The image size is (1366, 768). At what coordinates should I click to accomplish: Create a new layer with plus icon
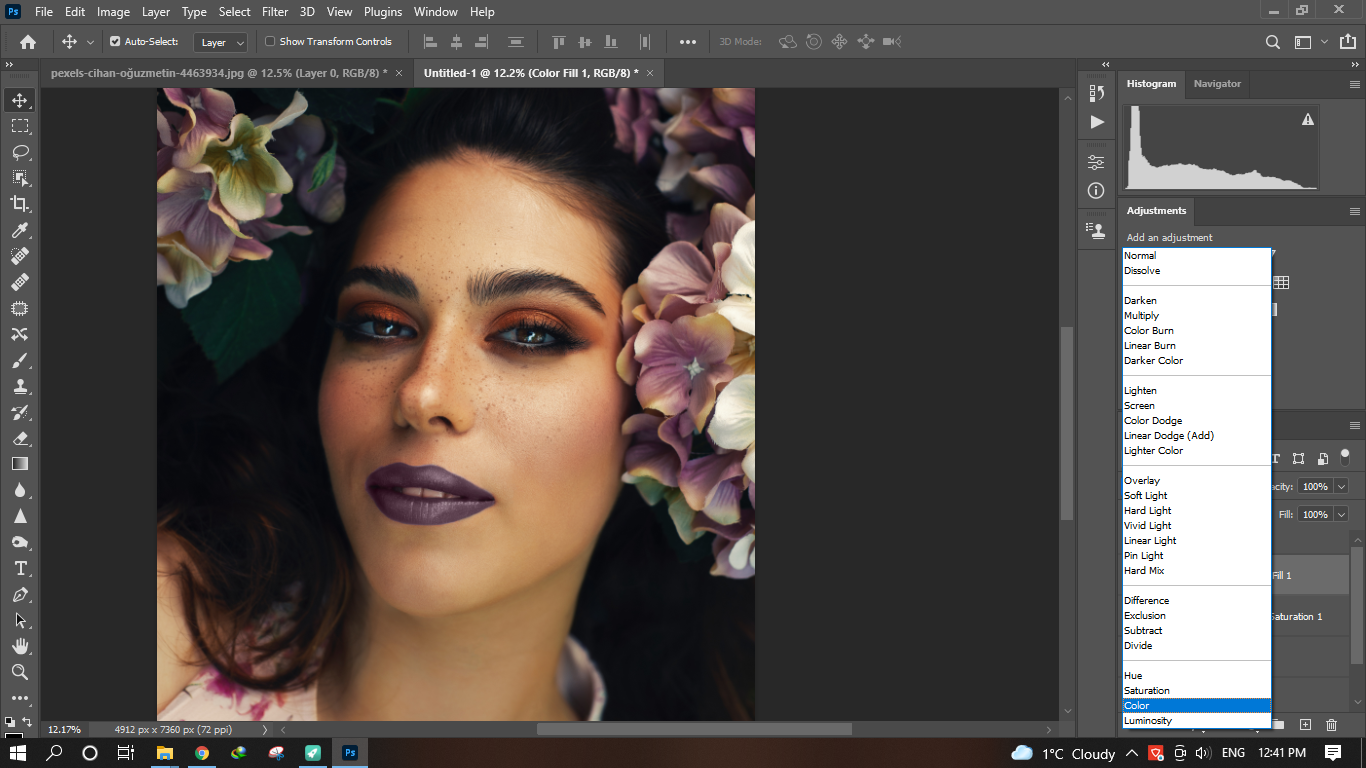(x=1305, y=724)
